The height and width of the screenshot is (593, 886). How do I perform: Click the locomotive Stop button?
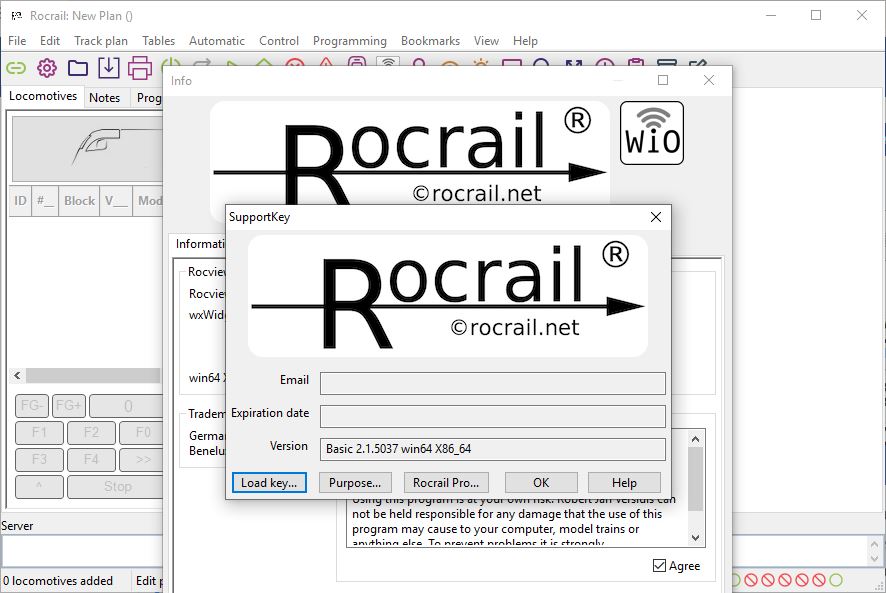coord(115,486)
